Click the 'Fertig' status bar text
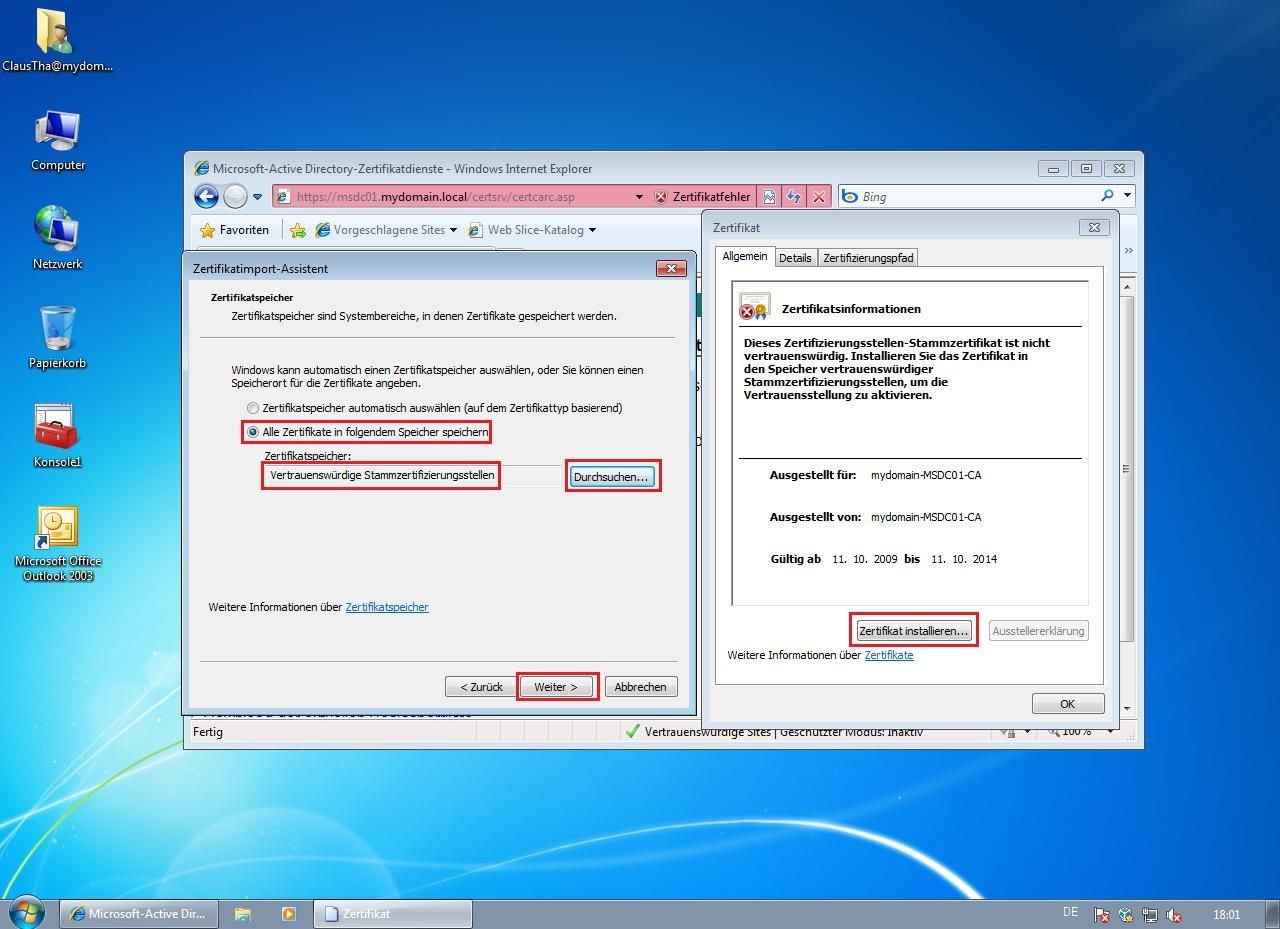The height and width of the screenshot is (929, 1280). (x=208, y=732)
